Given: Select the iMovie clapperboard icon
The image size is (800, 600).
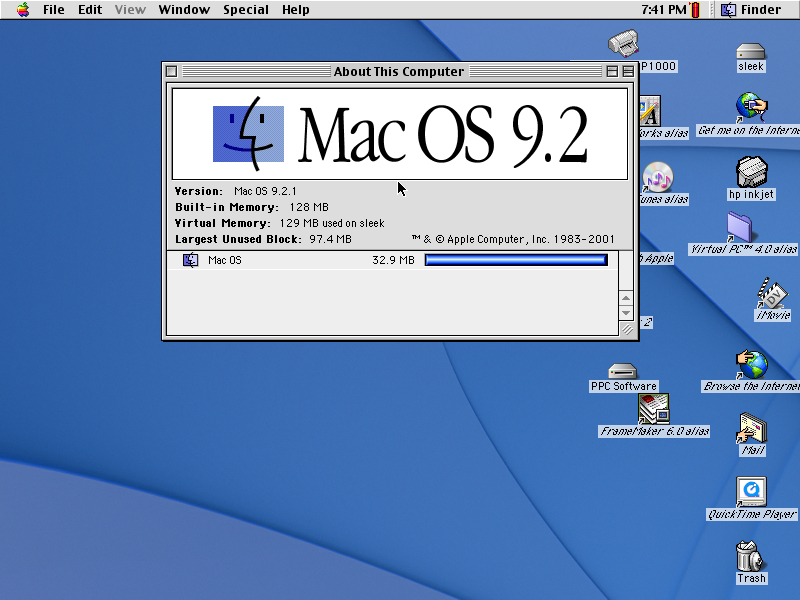Looking at the screenshot, I should pos(772,293).
